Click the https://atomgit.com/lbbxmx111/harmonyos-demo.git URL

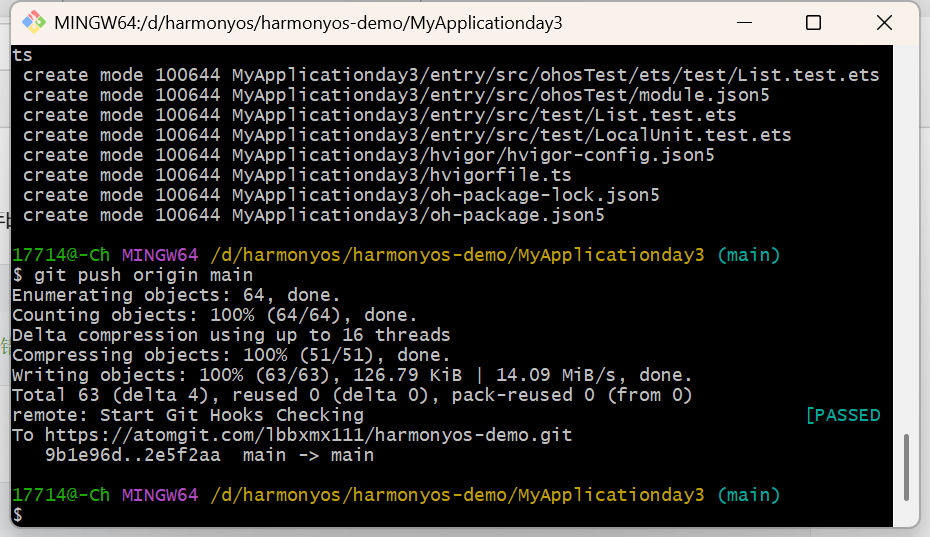(308, 436)
